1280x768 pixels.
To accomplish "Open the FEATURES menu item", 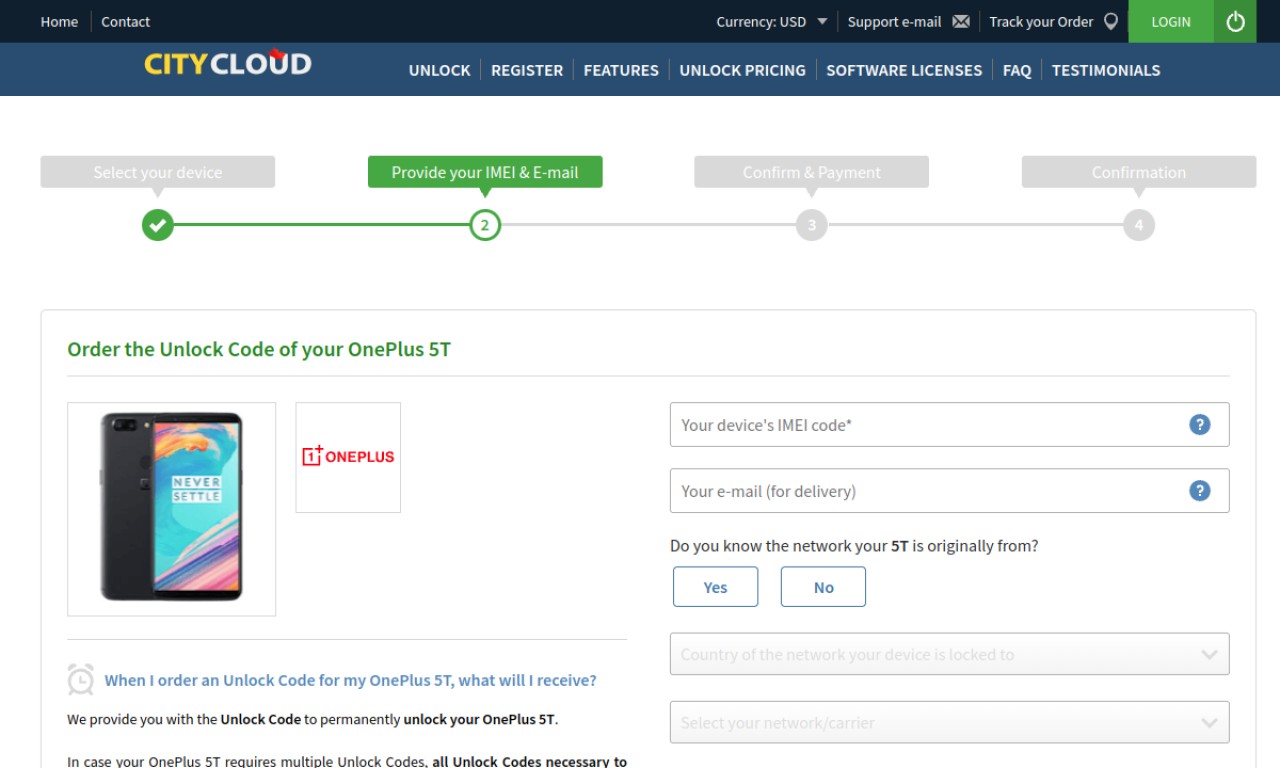I will (x=621, y=70).
